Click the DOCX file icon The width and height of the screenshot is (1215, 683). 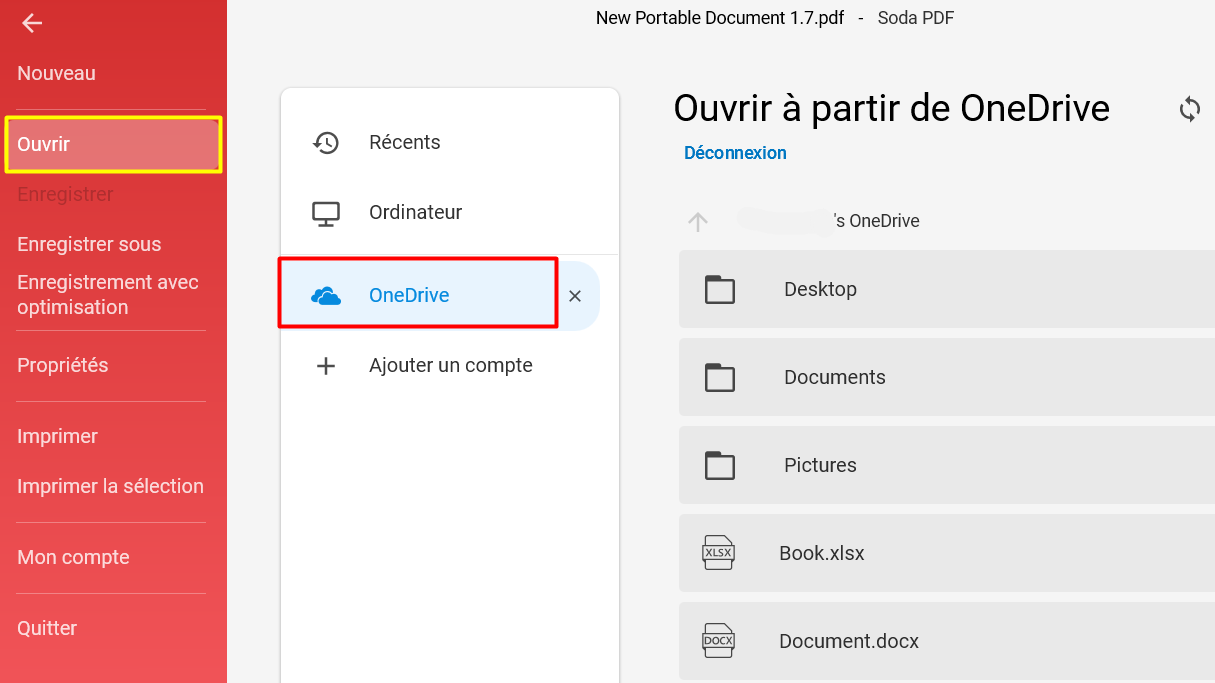tap(718, 641)
